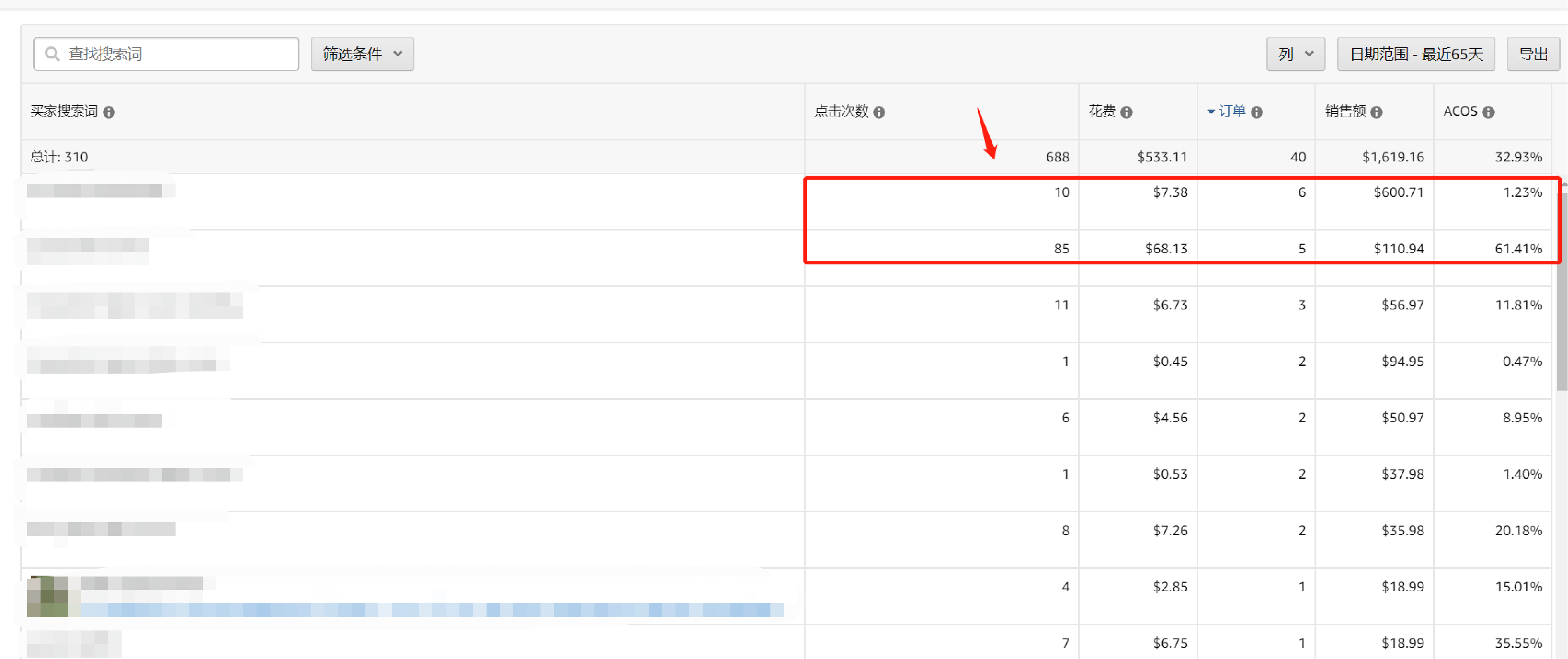Viewport: 1568px width, 659px height.
Task: Click the vertical scrollbar thumb at right
Action: click(x=1561, y=292)
